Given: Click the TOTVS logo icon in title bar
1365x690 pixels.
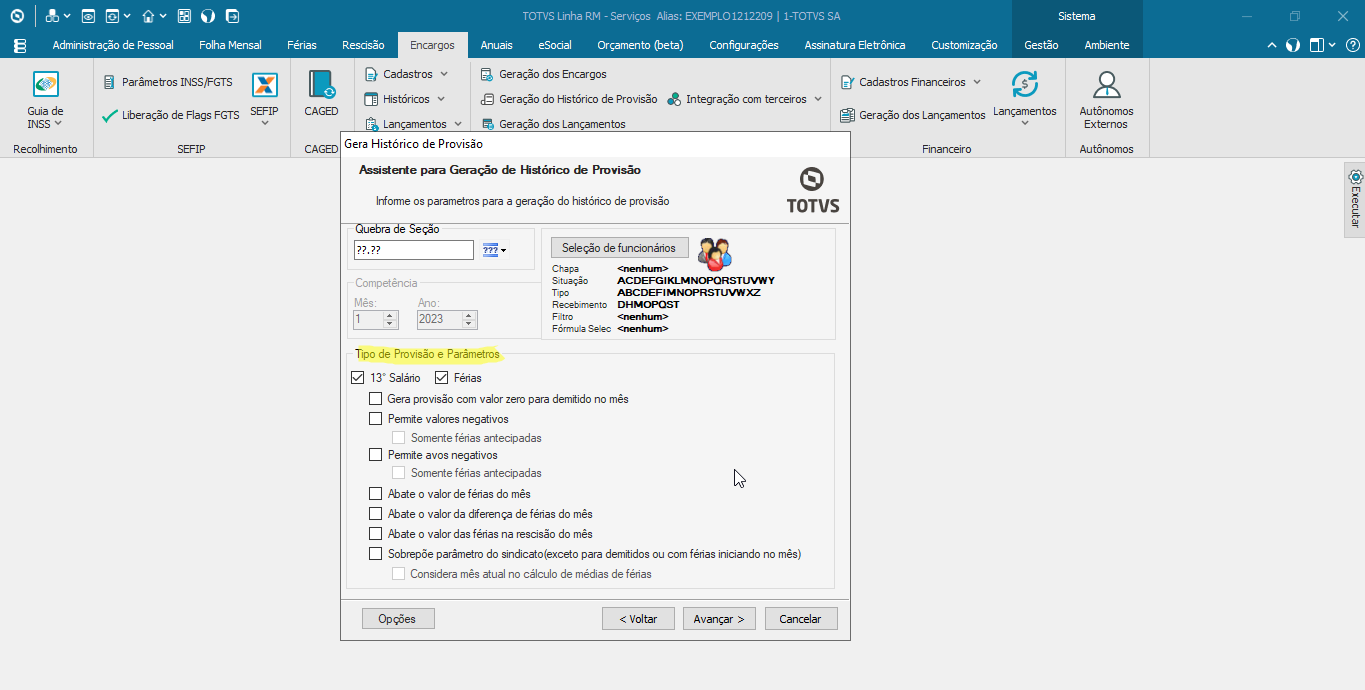Looking at the screenshot, I should (x=17, y=16).
